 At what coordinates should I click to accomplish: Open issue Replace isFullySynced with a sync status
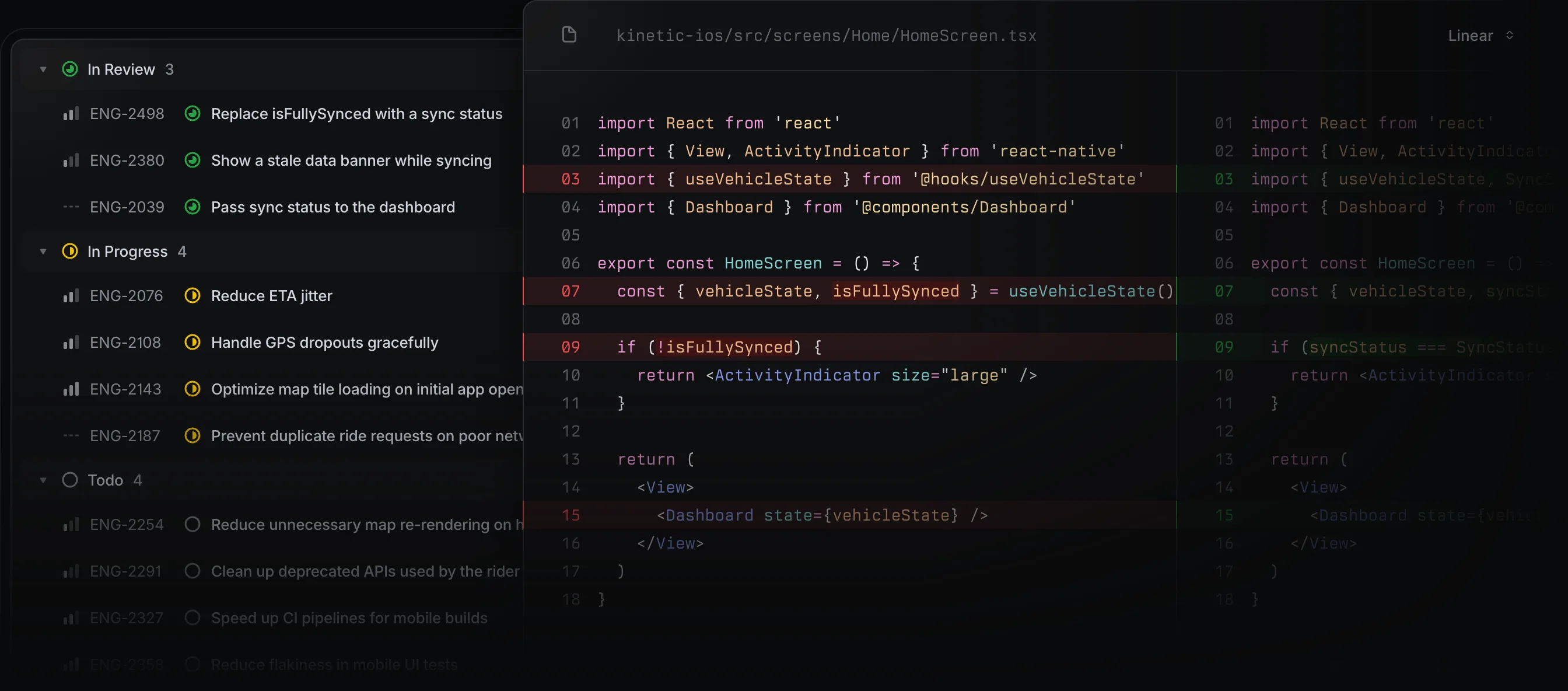click(356, 114)
